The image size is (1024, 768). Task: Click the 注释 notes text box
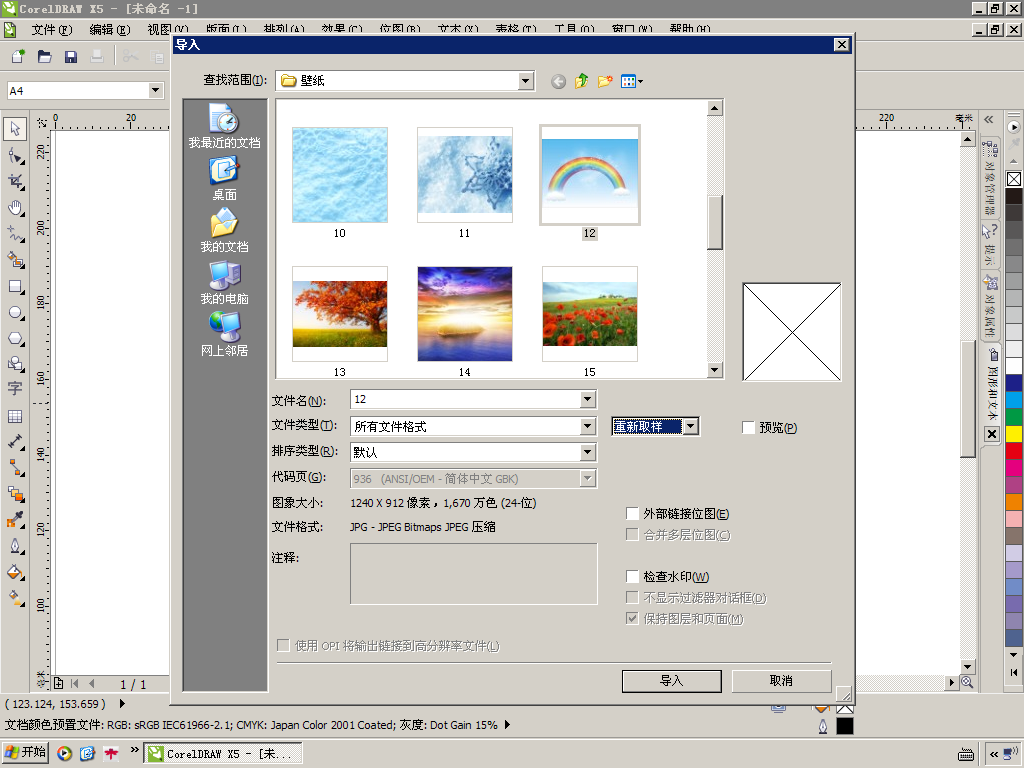(x=473, y=573)
